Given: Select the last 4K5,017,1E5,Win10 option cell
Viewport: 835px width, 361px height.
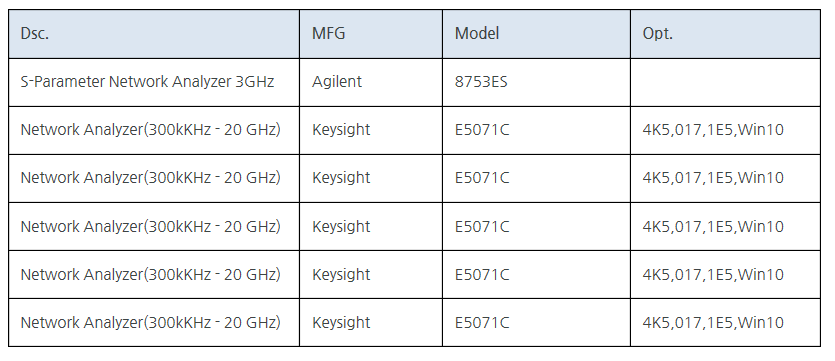Looking at the screenshot, I should click(x=725, y=322).
